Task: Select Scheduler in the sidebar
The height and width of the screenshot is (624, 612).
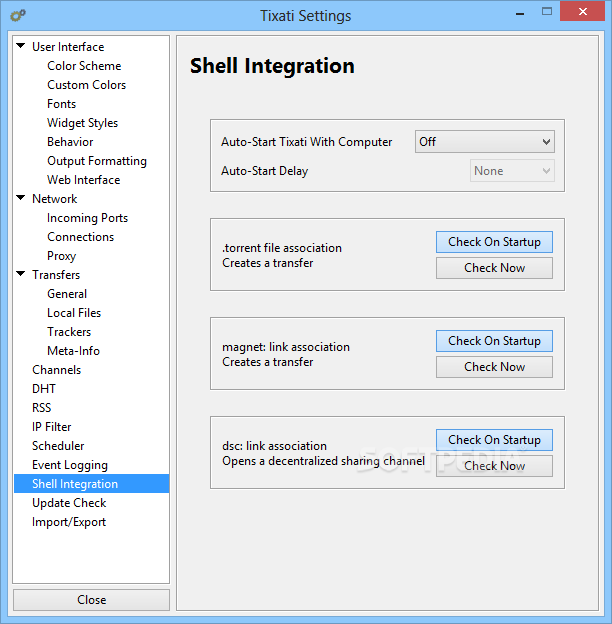Action: point(58,446)
